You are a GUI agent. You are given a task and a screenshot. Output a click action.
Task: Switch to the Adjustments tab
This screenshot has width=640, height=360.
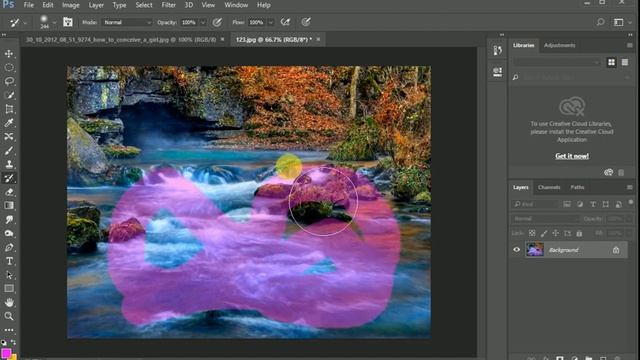[559, 45]
